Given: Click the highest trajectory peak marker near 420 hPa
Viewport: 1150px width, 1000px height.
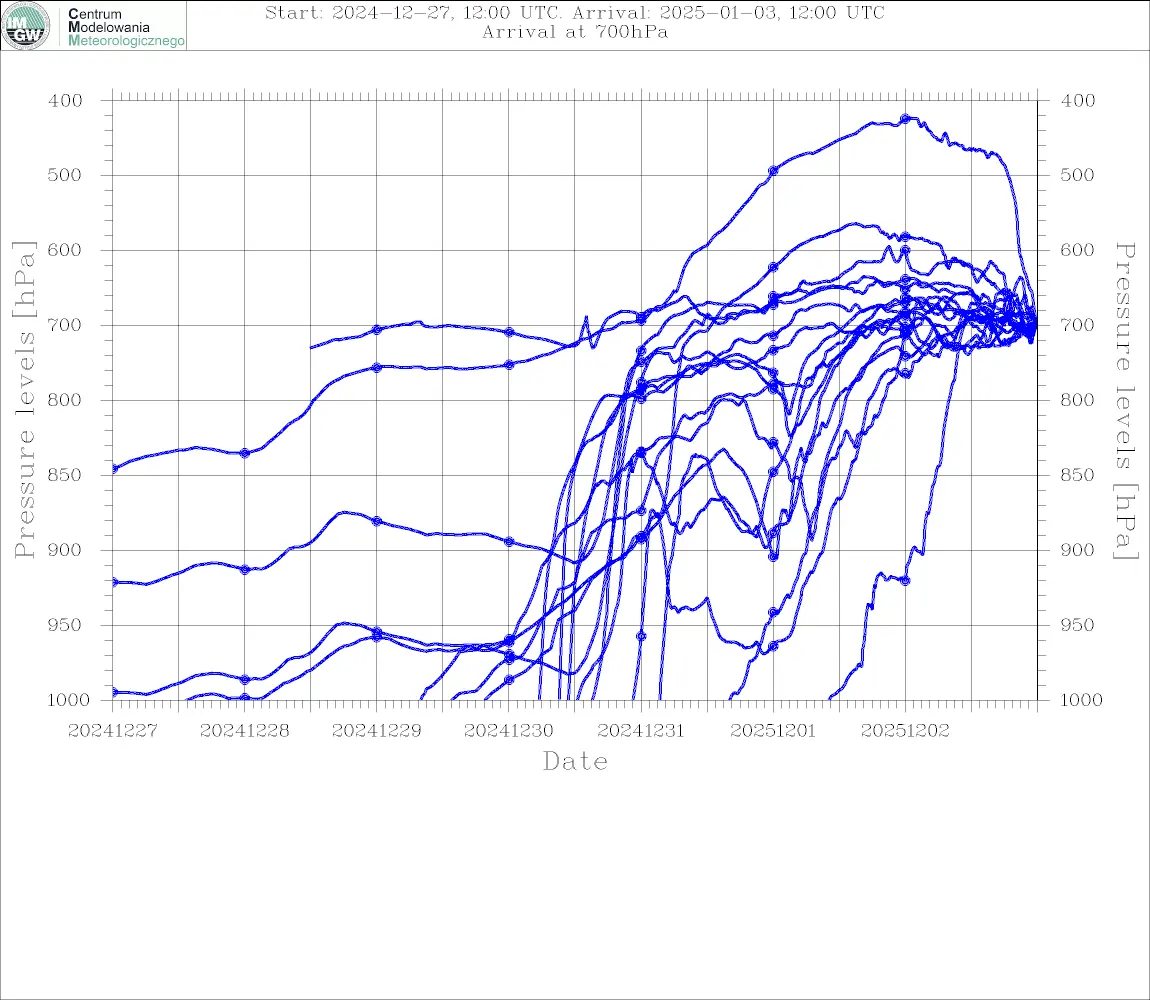Looking at the screenshot, I should click(905, 119).
